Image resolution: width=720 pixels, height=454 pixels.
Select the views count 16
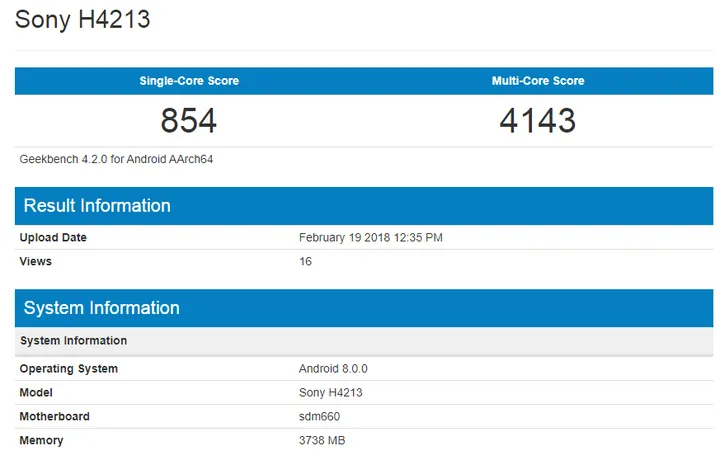[305, 261]
